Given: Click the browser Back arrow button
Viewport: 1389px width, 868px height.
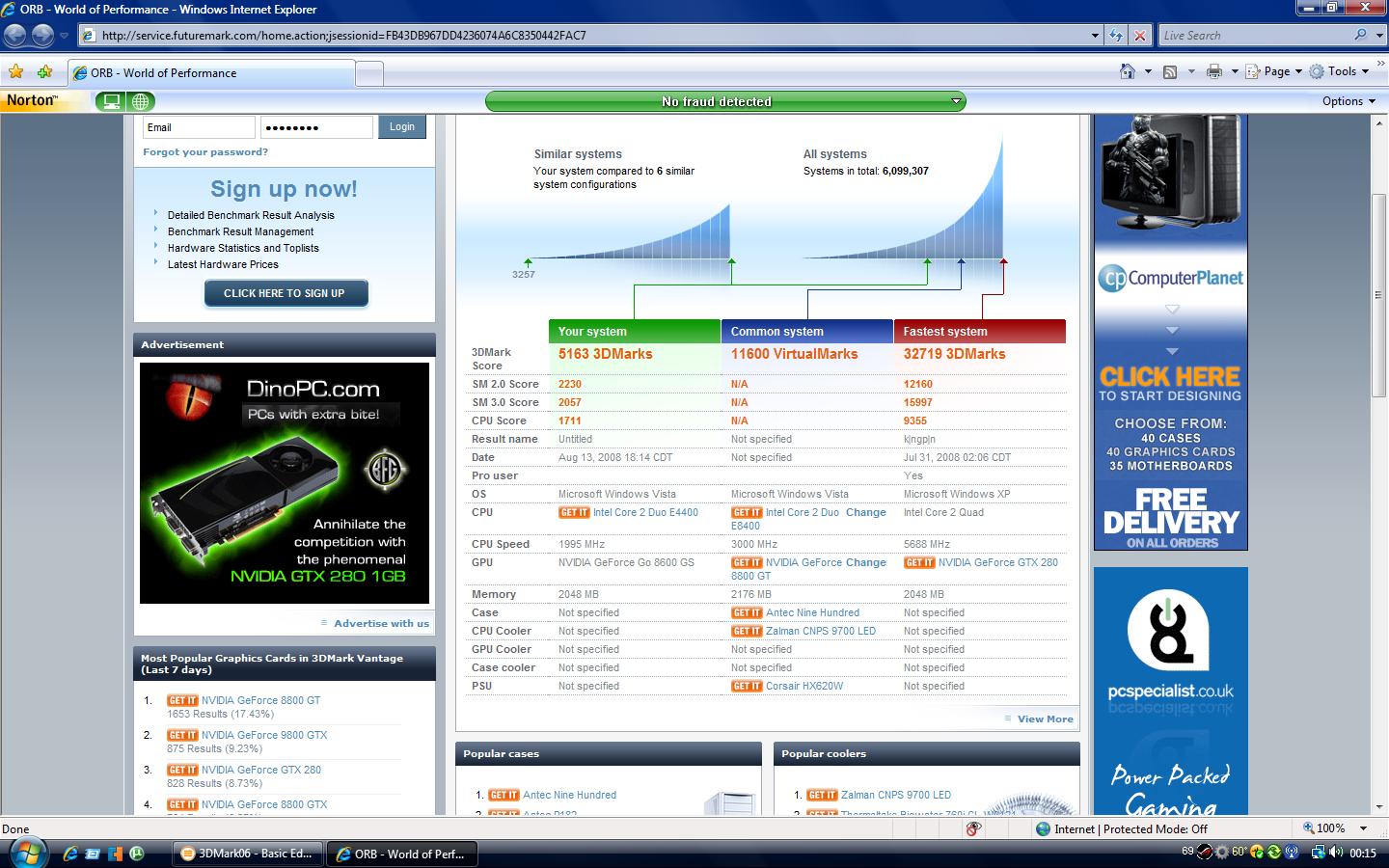Looking at the screenshot, I should tap(15, 36).
